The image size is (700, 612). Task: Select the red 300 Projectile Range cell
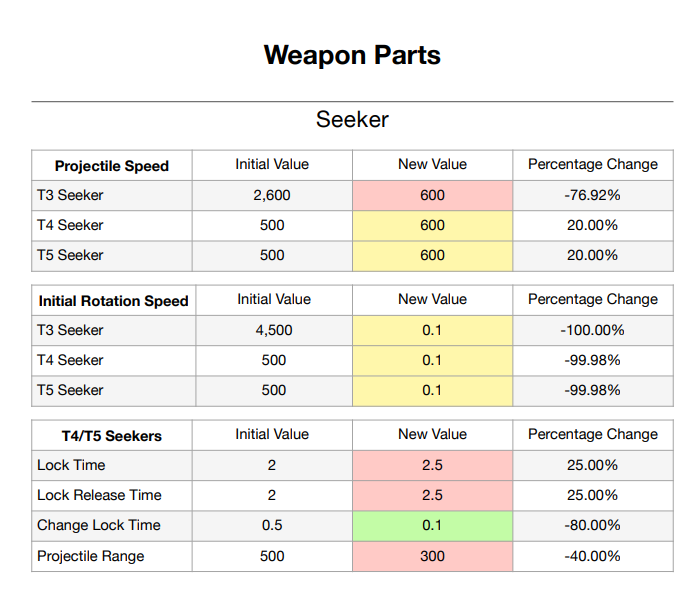point(432,556)
